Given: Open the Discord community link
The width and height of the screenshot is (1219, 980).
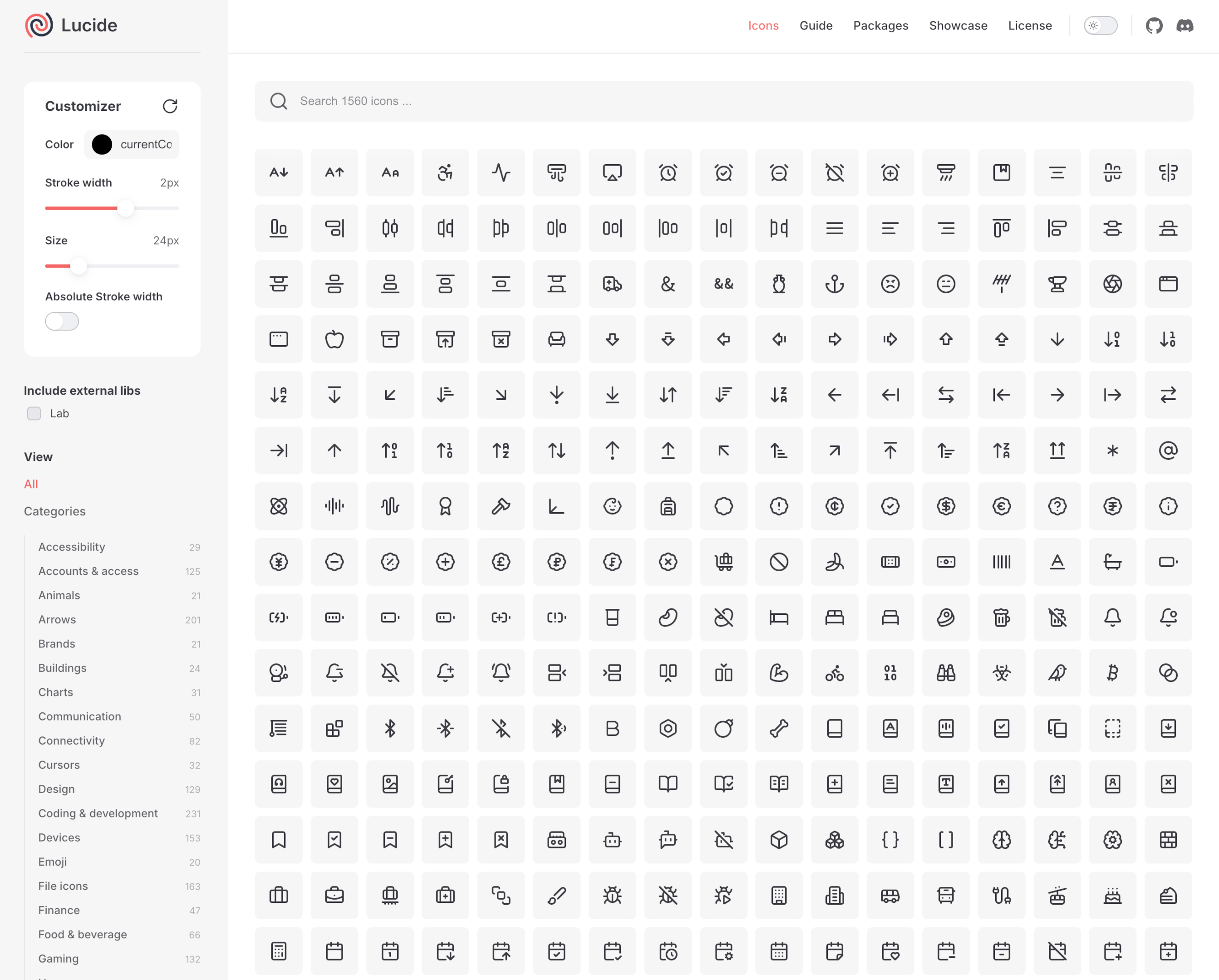Looking at the screenshot, I should point(1185,25).
